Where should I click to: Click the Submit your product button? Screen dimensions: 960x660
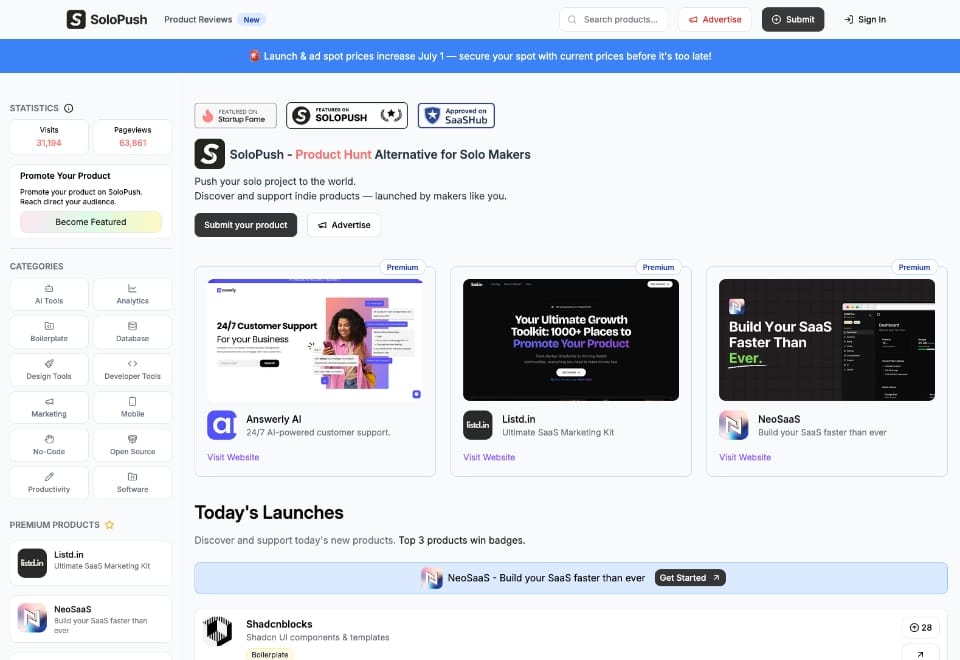[x=246, y=225]
